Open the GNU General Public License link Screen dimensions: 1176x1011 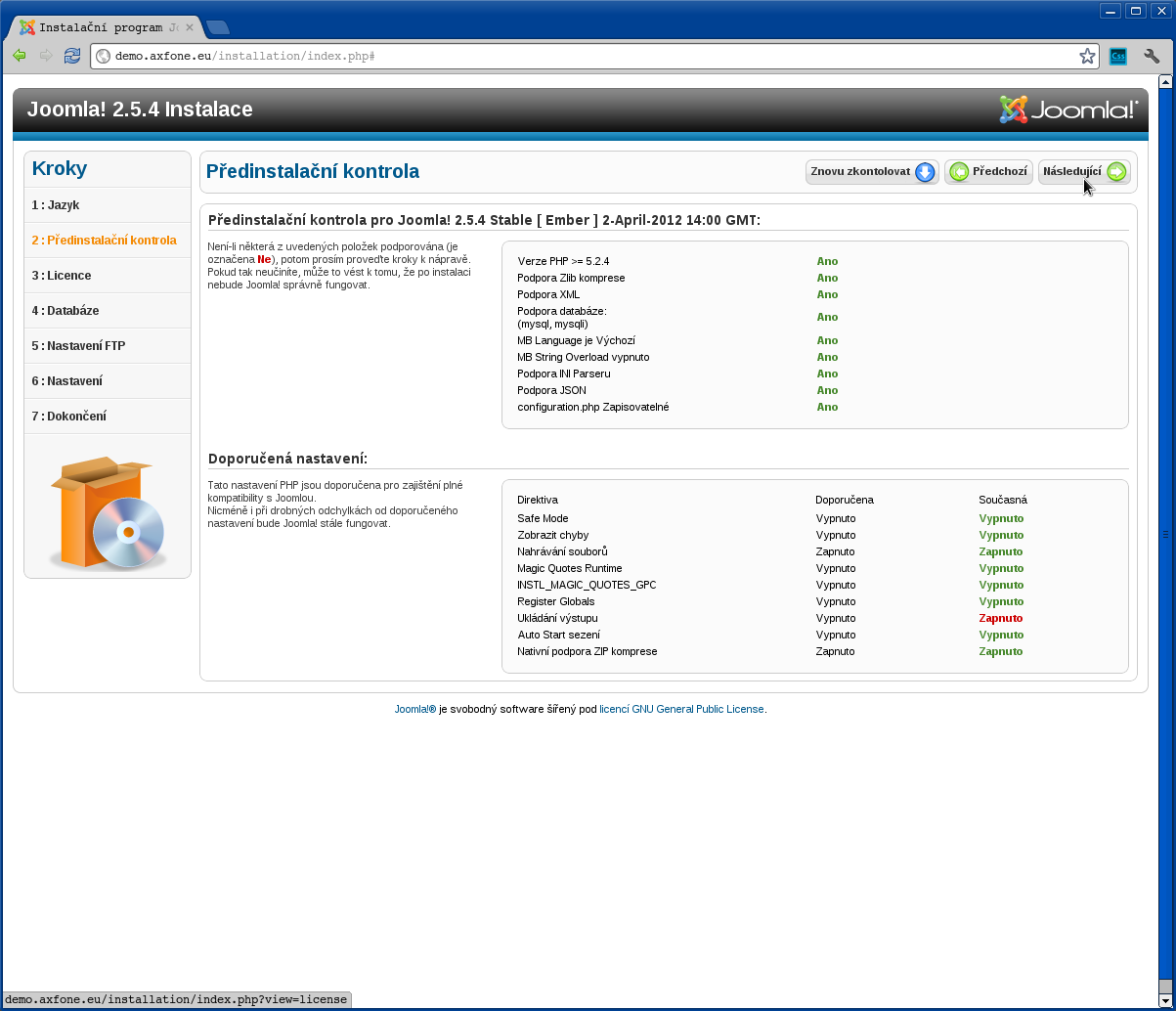tap(681, 709)
